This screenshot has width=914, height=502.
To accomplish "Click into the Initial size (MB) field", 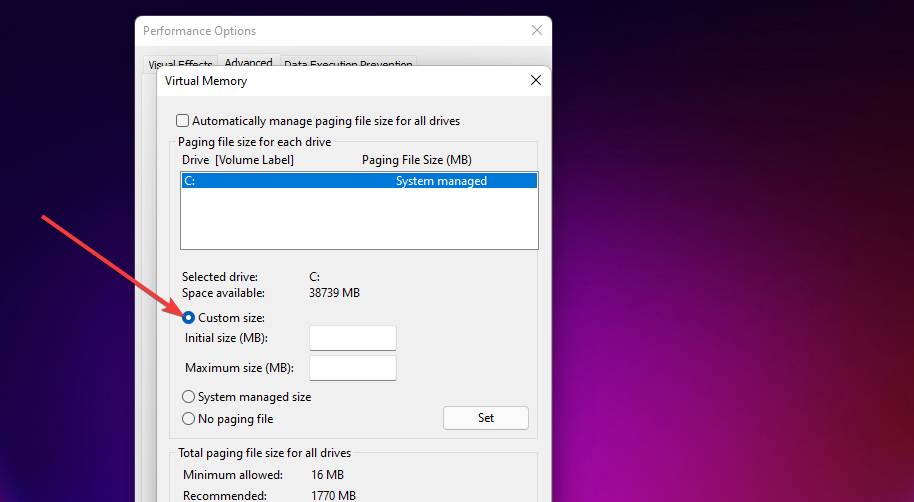I will (353, 338).
